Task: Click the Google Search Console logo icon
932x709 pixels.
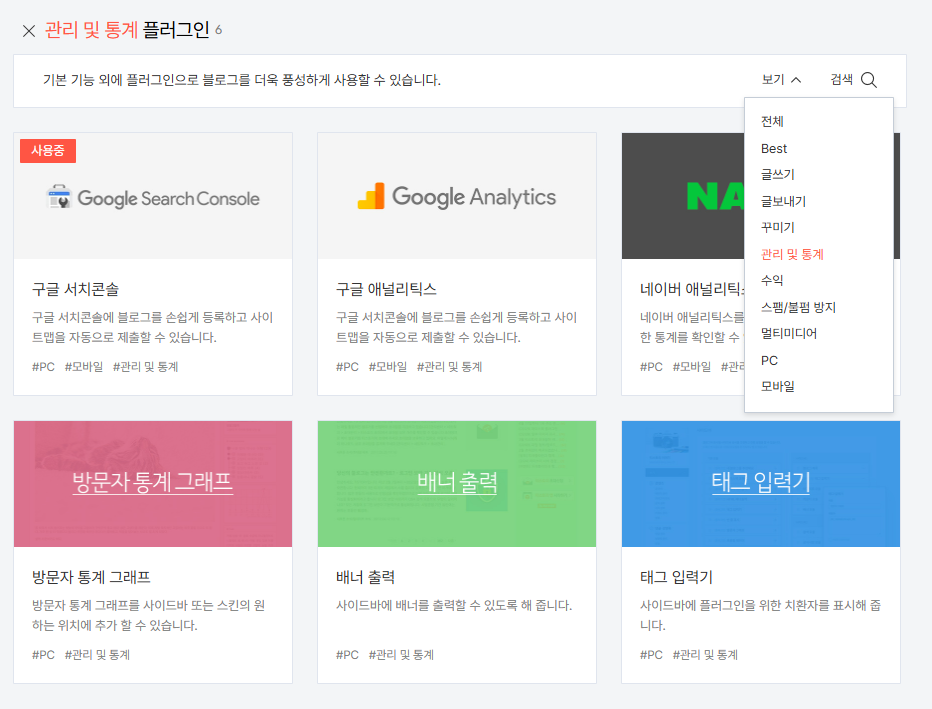Action: coord(58,197)
